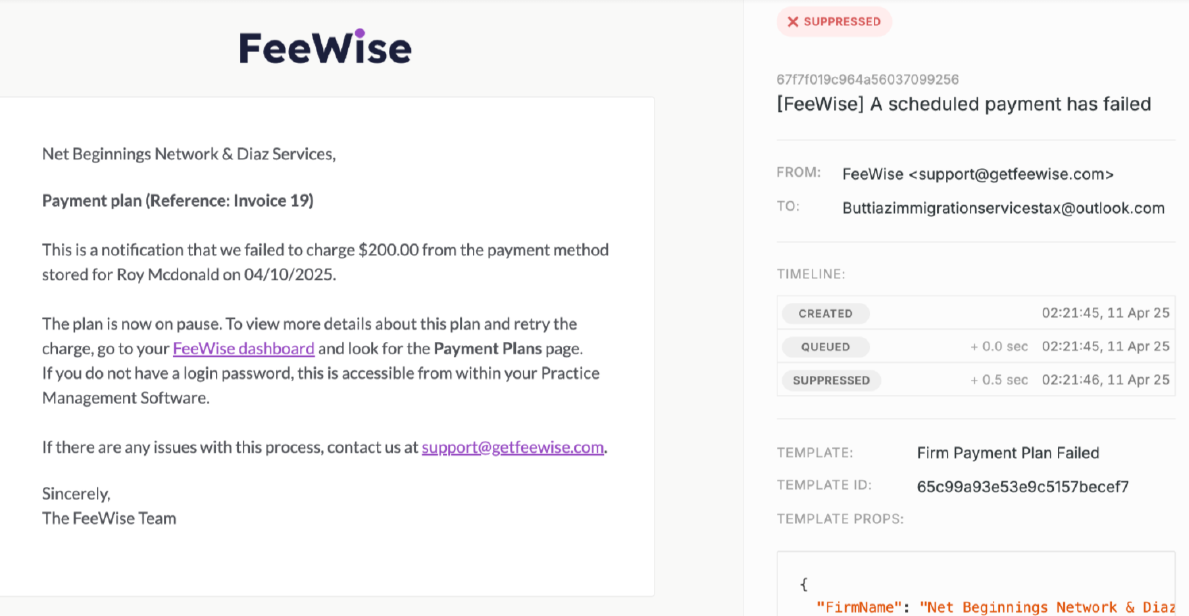The height and width of the screenshot is (616, 1189).
Task: Open the FeeWise dashboard link
Action: 243,349
